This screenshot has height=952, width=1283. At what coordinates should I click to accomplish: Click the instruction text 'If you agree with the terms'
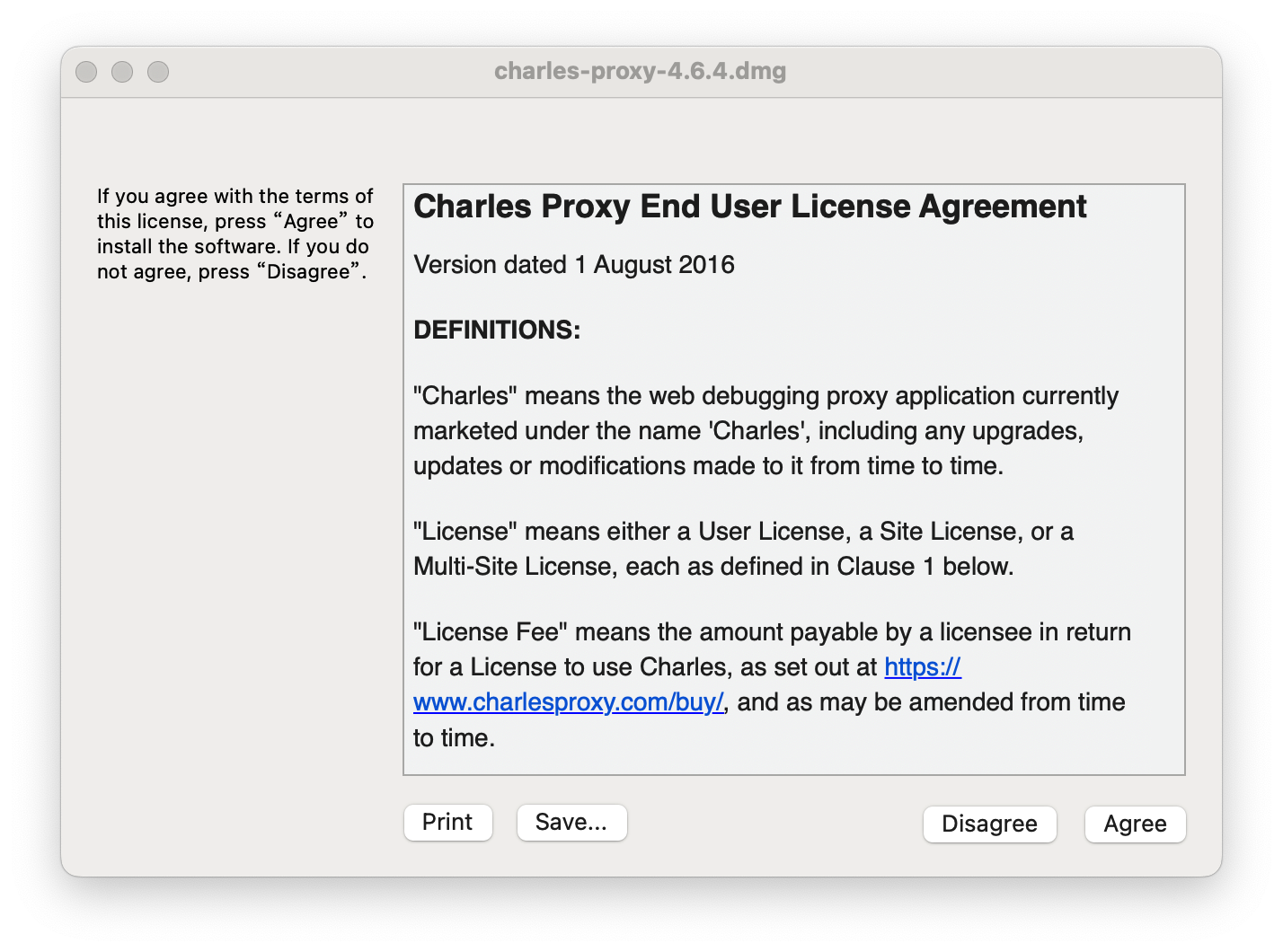coord(235,234)
